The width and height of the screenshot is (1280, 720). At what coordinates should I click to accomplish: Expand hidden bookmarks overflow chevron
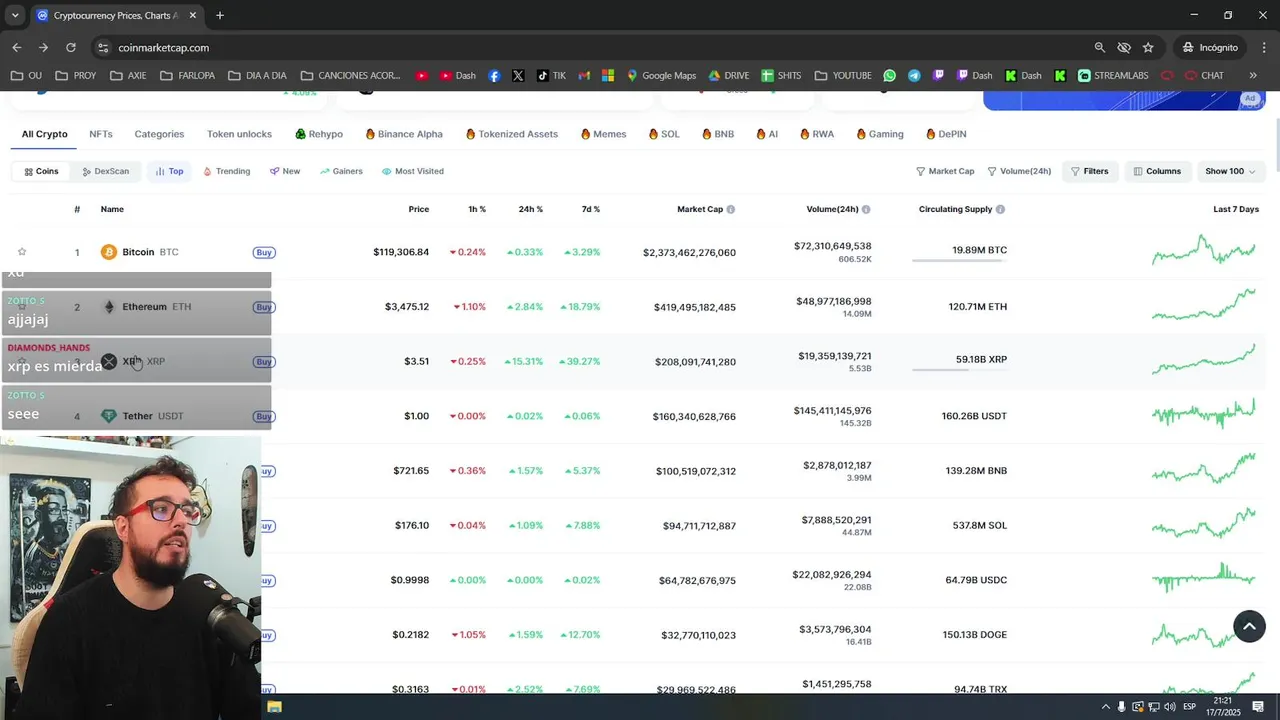[x=1253, y=75]
